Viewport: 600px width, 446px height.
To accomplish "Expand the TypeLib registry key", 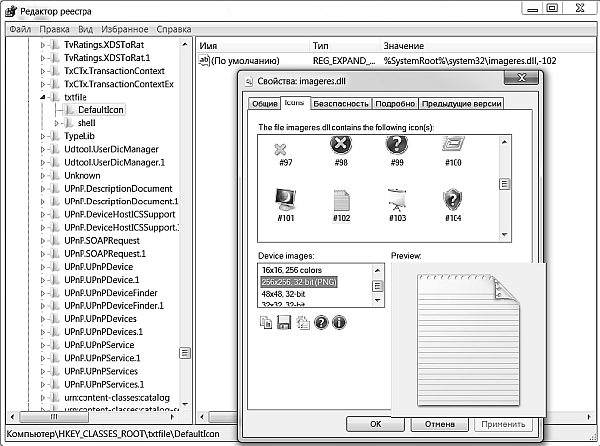I will tap(43, 135).
